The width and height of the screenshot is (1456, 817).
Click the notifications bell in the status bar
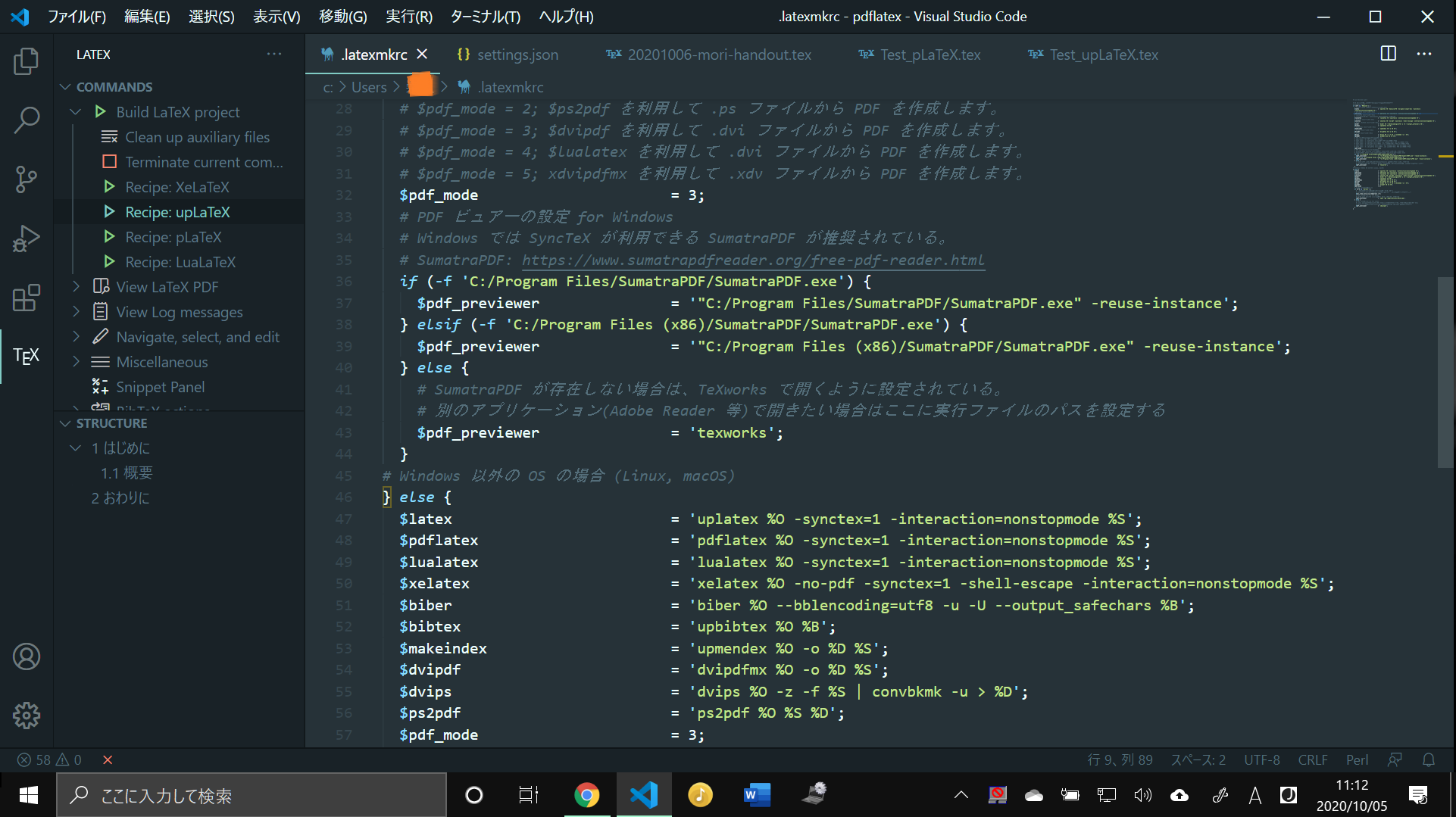tap(1429, 759)
